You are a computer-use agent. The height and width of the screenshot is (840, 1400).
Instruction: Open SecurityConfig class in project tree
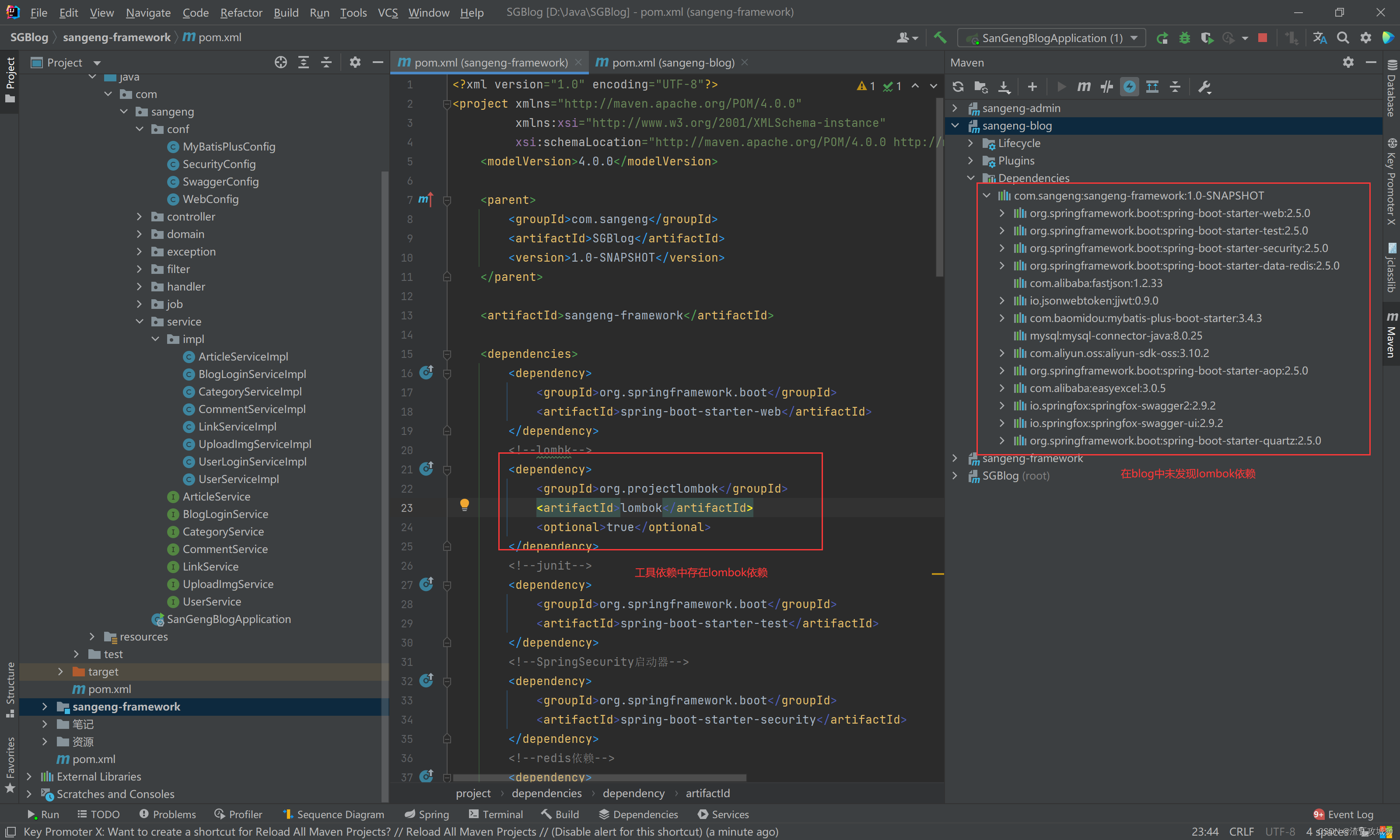218,164
